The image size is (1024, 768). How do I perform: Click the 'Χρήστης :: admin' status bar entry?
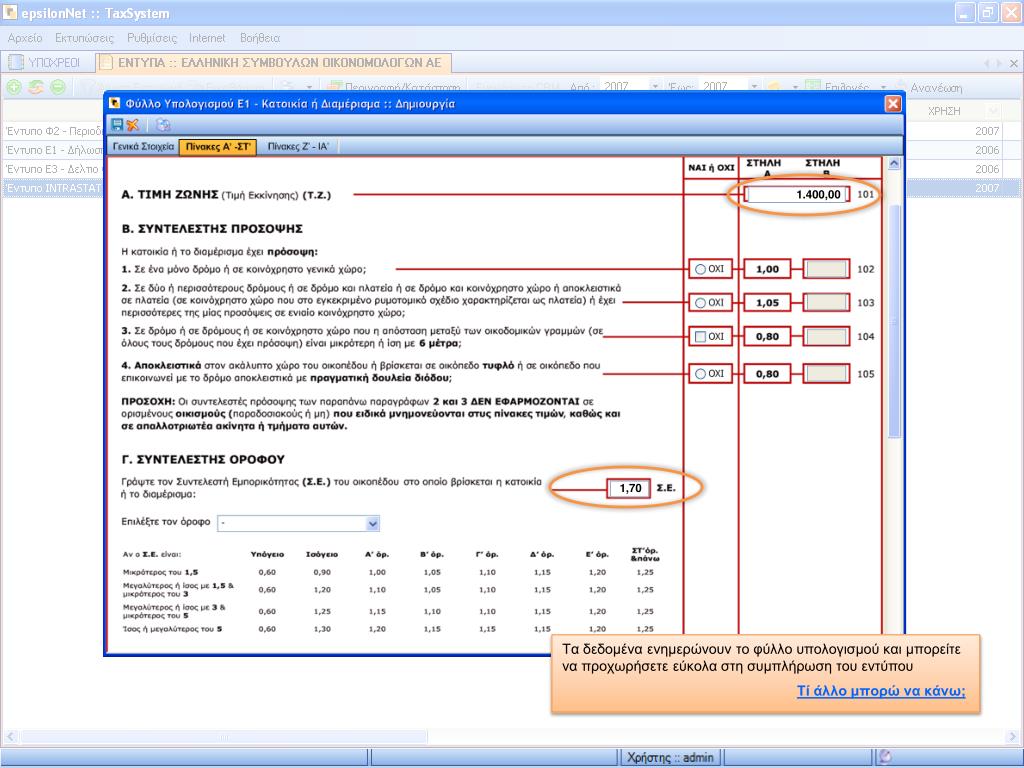pyautogui.click(x=670, y=757)
